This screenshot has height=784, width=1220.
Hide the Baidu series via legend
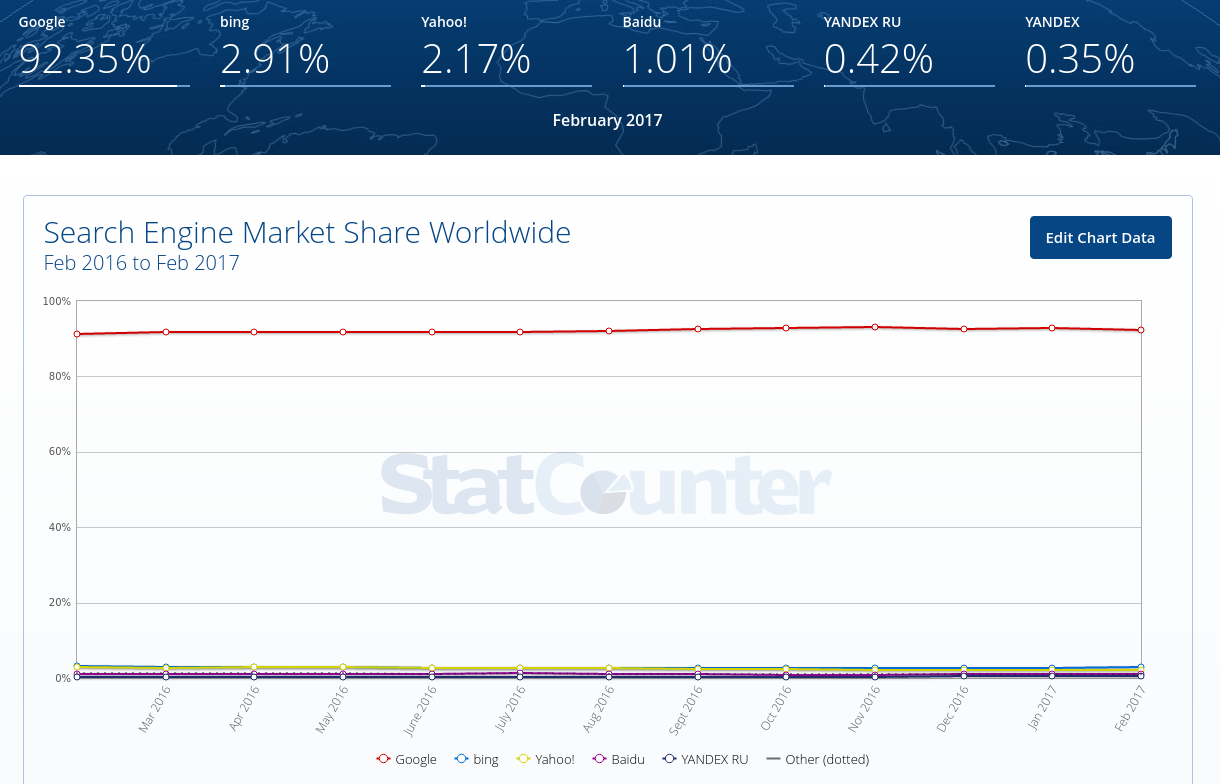(619, 759)
